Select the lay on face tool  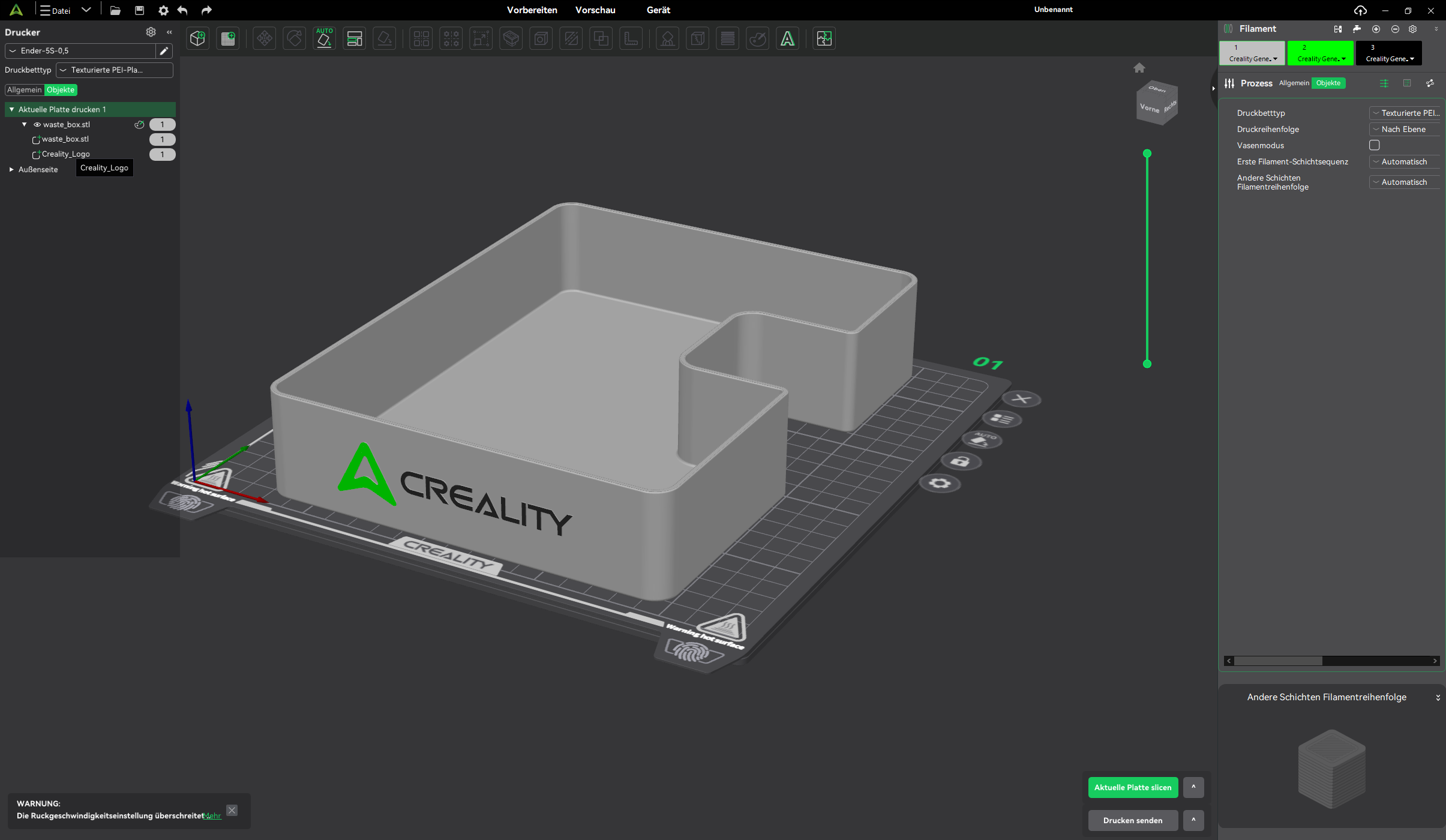[x=385, y=39]
